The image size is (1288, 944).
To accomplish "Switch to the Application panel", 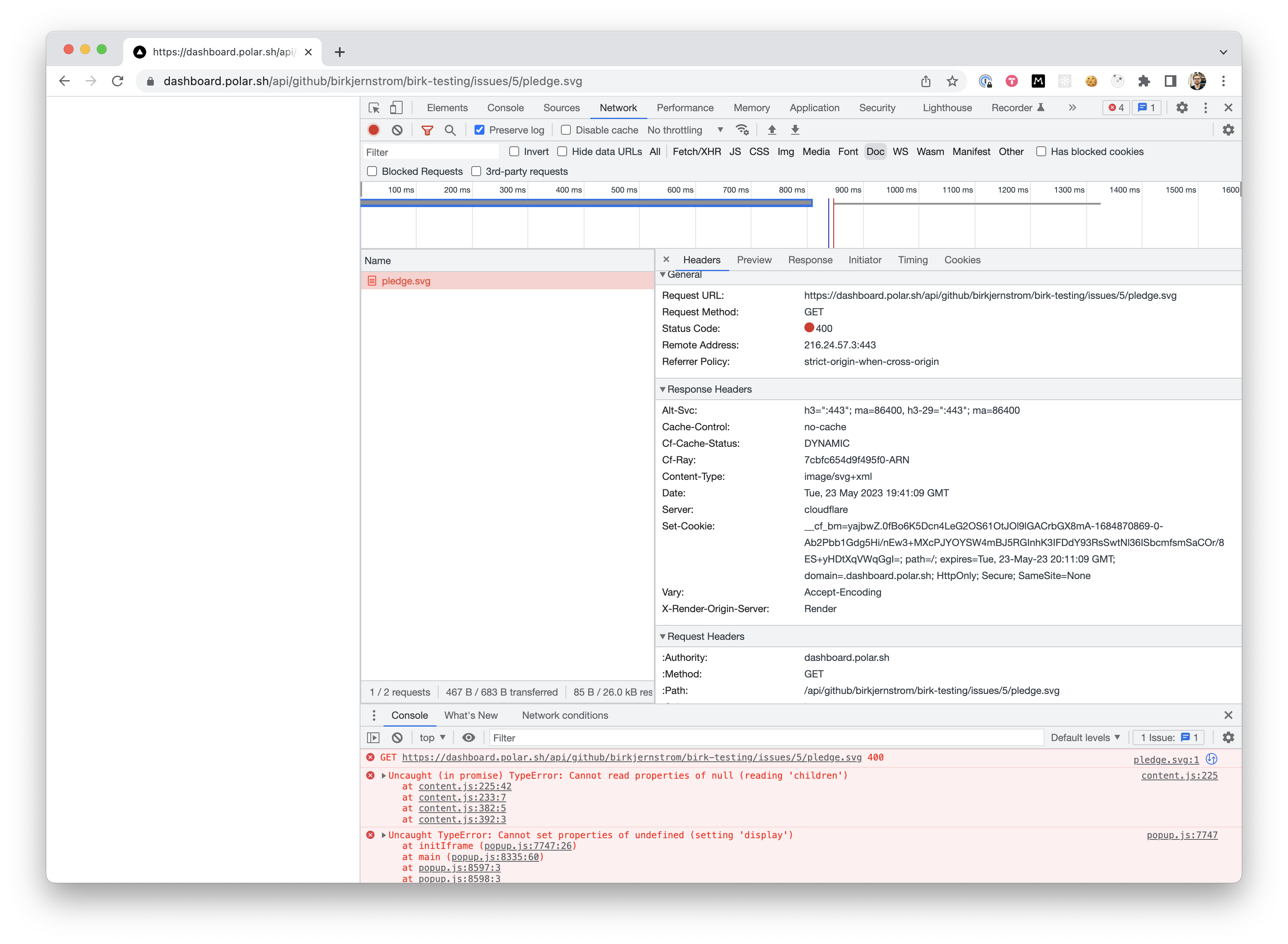I will [x=814, y=107].
